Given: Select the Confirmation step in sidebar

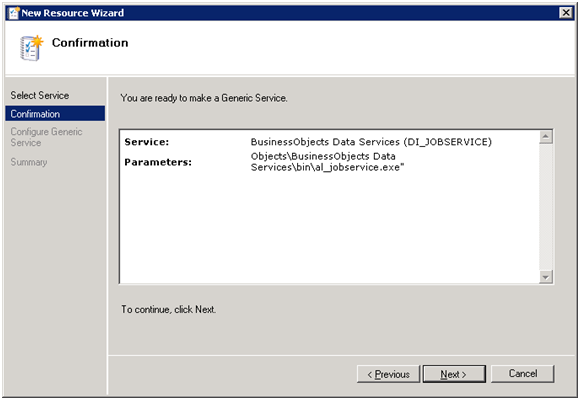Looking at the screenshot, I should tap(55, 114).
